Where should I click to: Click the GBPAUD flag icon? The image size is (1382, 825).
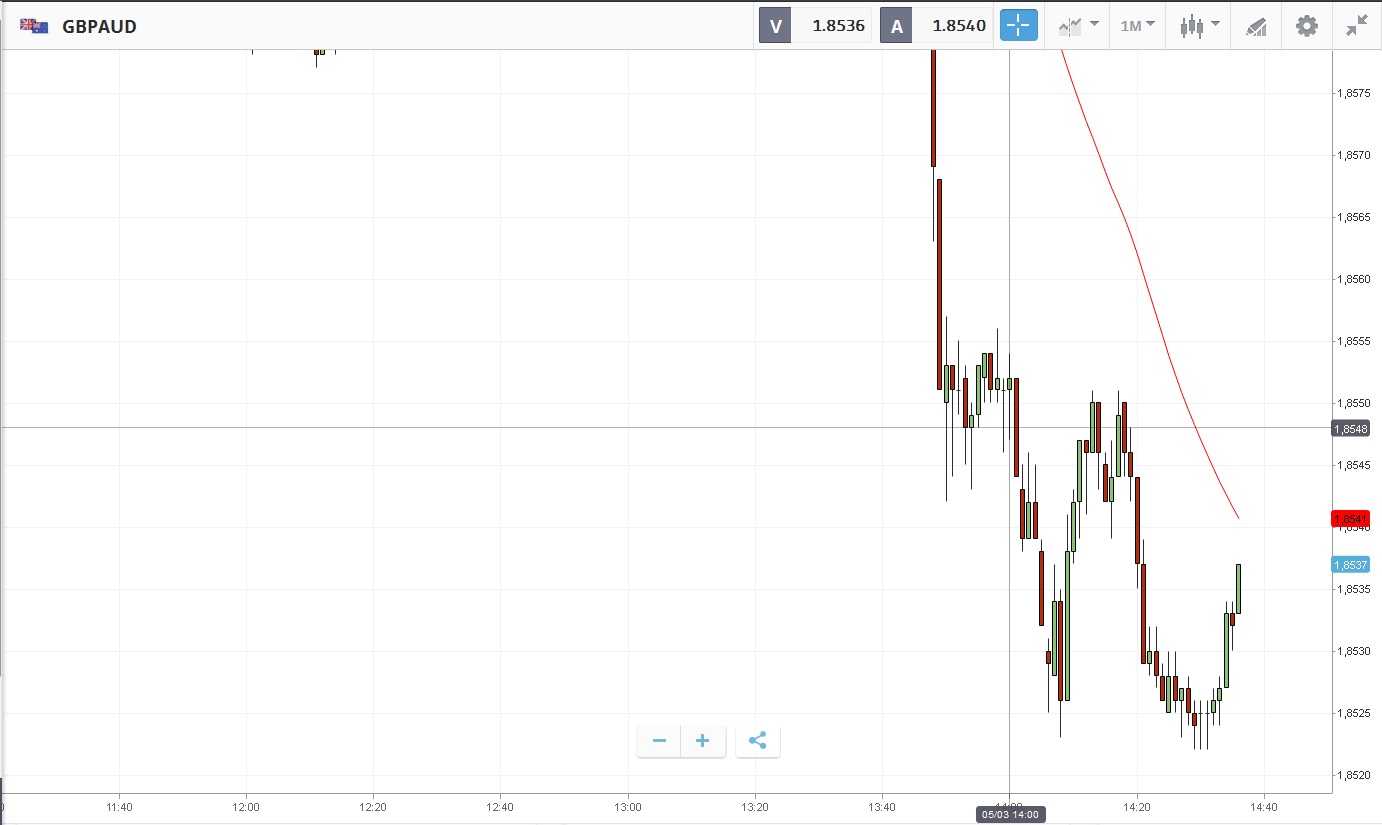[x=34, y=26]
